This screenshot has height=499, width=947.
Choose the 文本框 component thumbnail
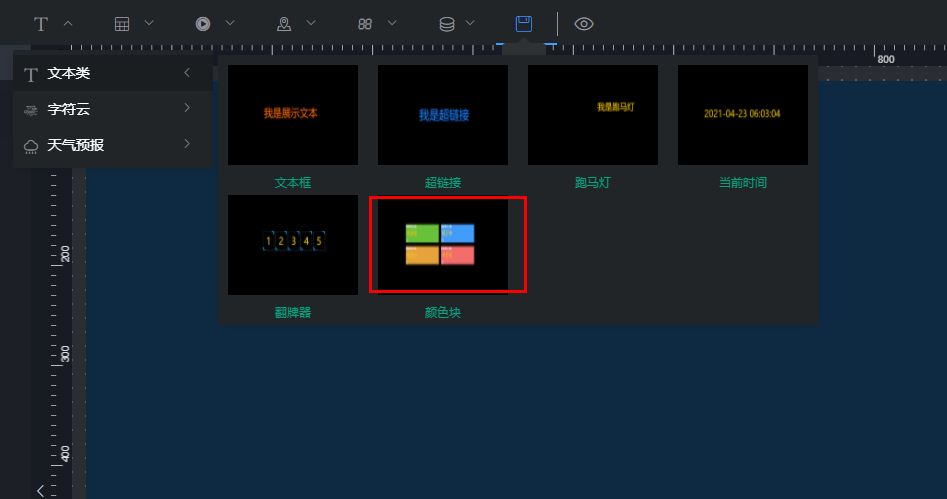[293, 115]
